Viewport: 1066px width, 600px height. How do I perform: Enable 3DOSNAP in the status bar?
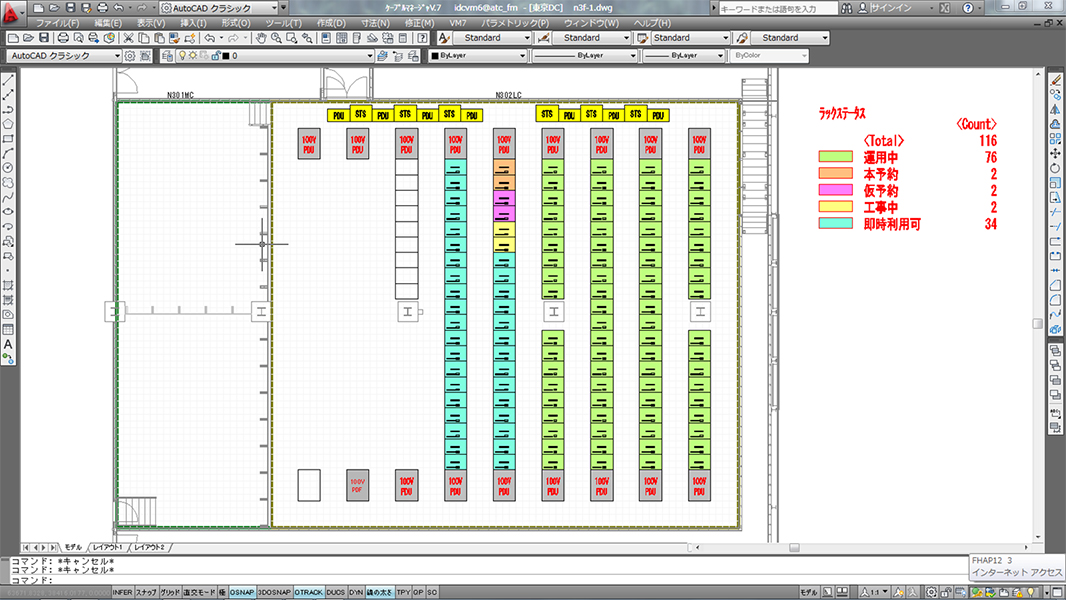click(x=273, y=592)
